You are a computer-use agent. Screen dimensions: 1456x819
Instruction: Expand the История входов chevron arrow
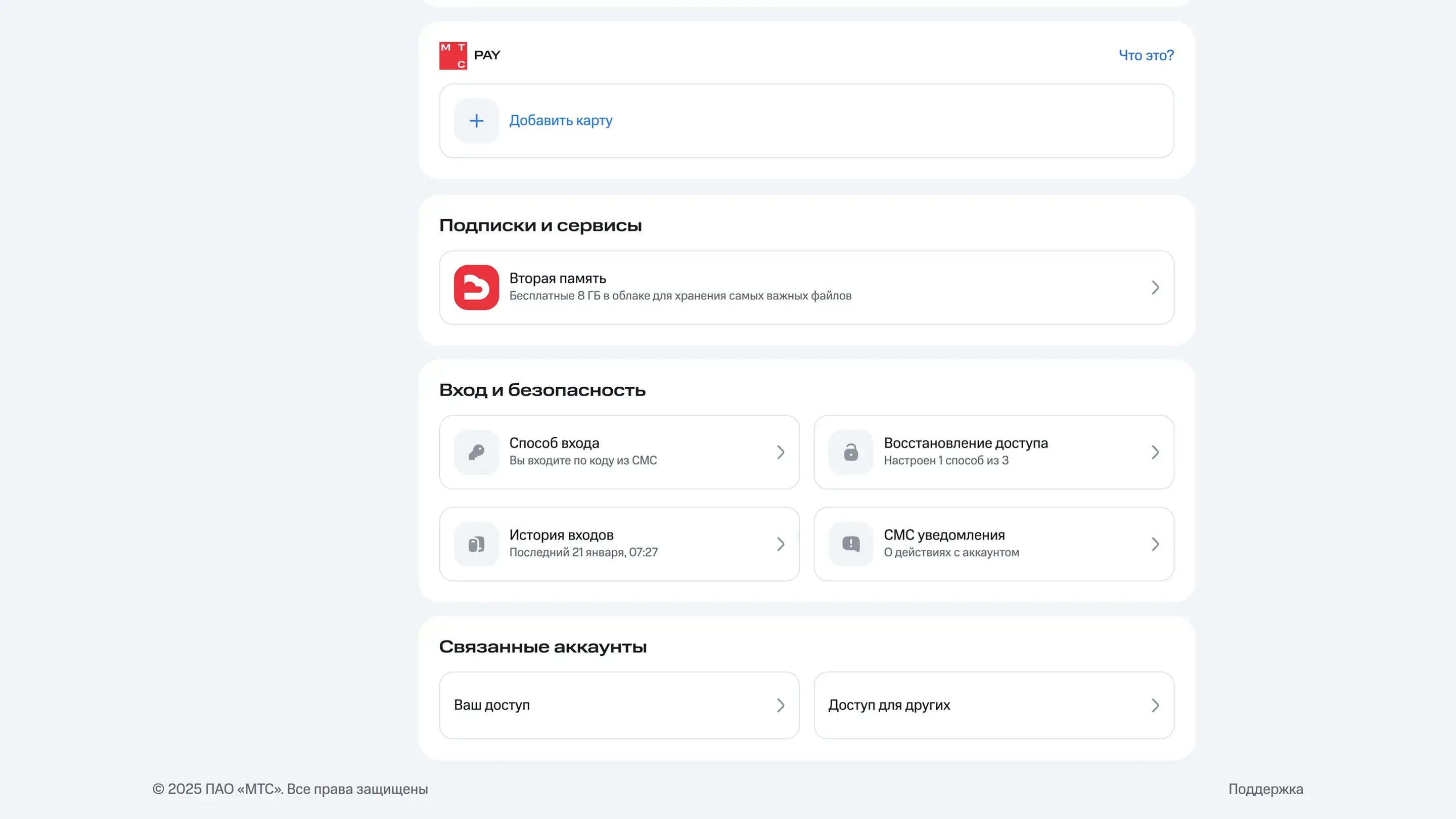pos(780,544)
